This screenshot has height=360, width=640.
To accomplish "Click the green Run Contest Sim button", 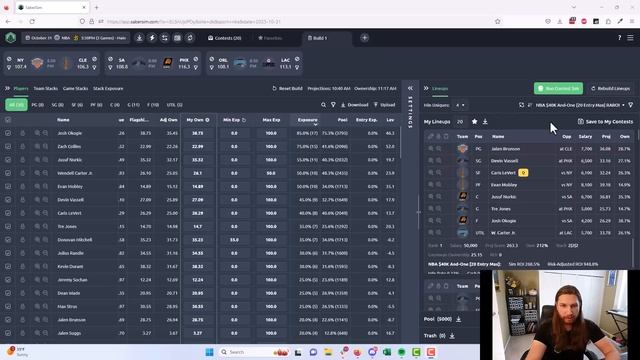I will click(558, 88).
